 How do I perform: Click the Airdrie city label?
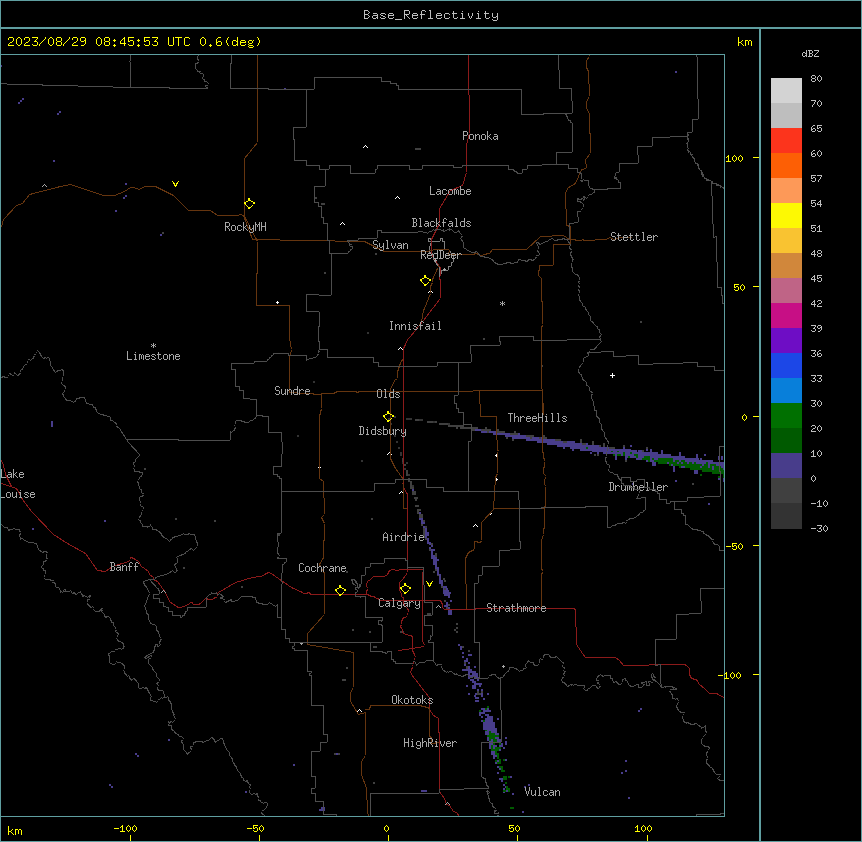(x=403, y=537)
